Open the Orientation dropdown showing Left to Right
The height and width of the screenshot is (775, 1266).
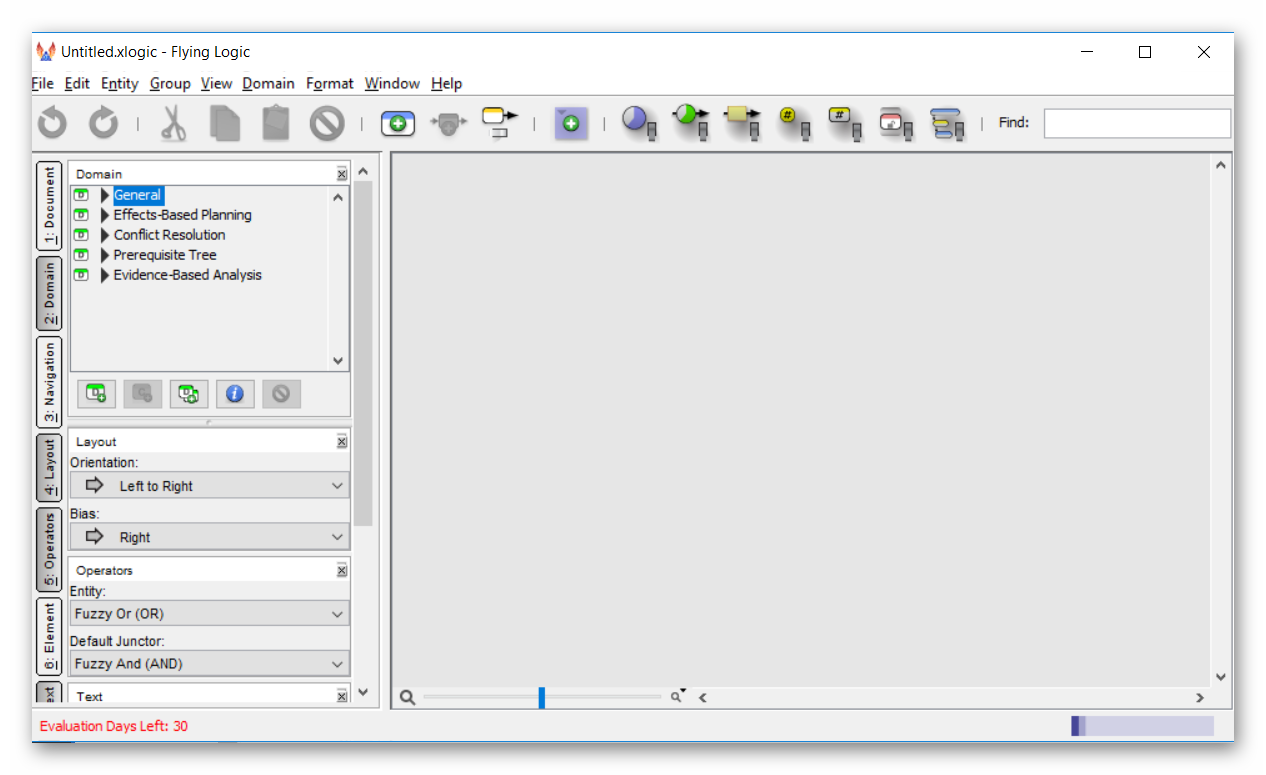tap(209, 486)
